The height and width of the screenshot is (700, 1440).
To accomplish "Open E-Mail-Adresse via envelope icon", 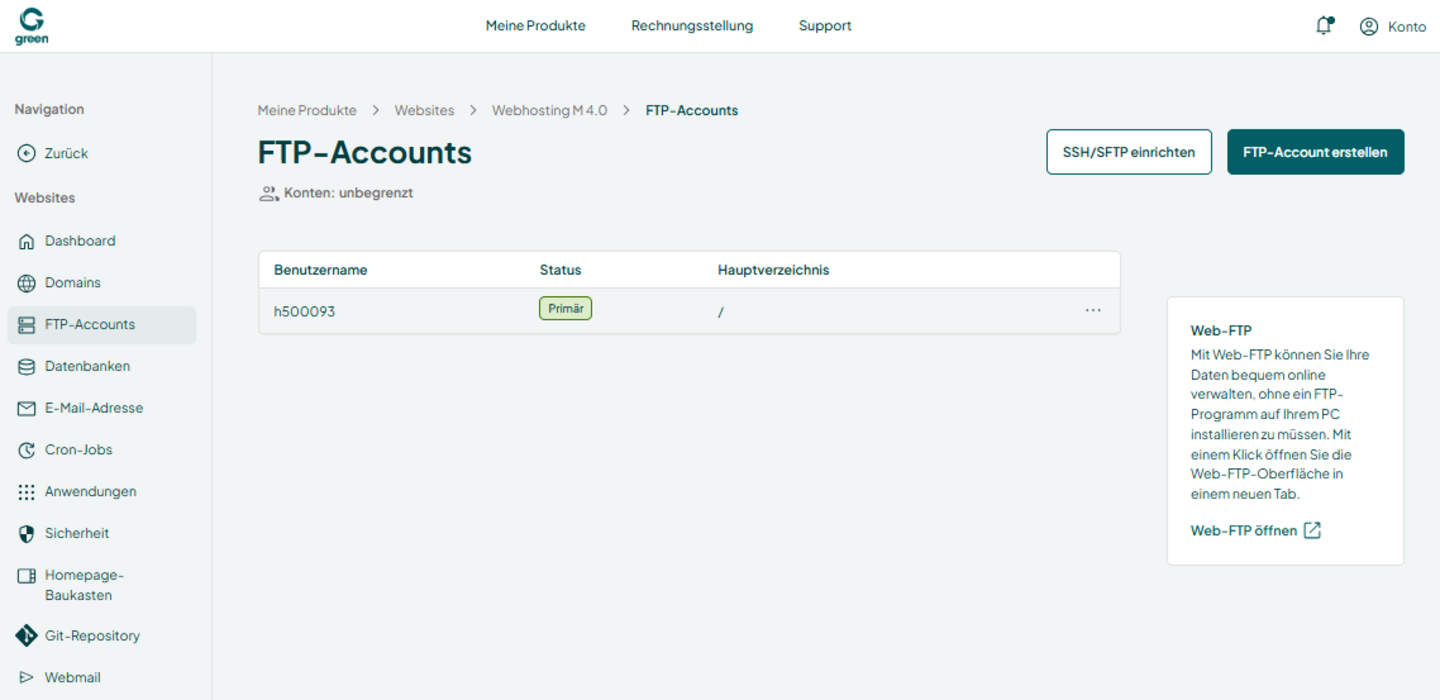I will (x=27, y=408).
